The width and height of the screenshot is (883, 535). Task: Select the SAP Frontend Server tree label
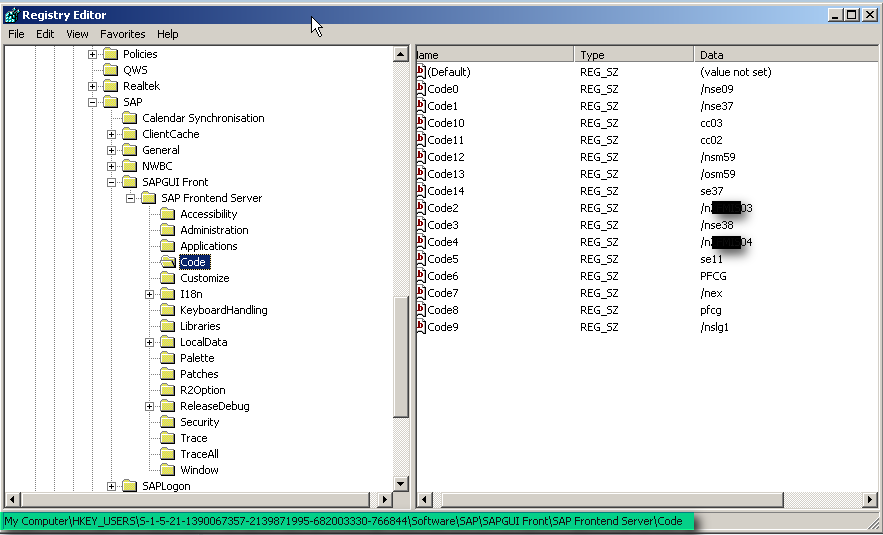point(211,198)
